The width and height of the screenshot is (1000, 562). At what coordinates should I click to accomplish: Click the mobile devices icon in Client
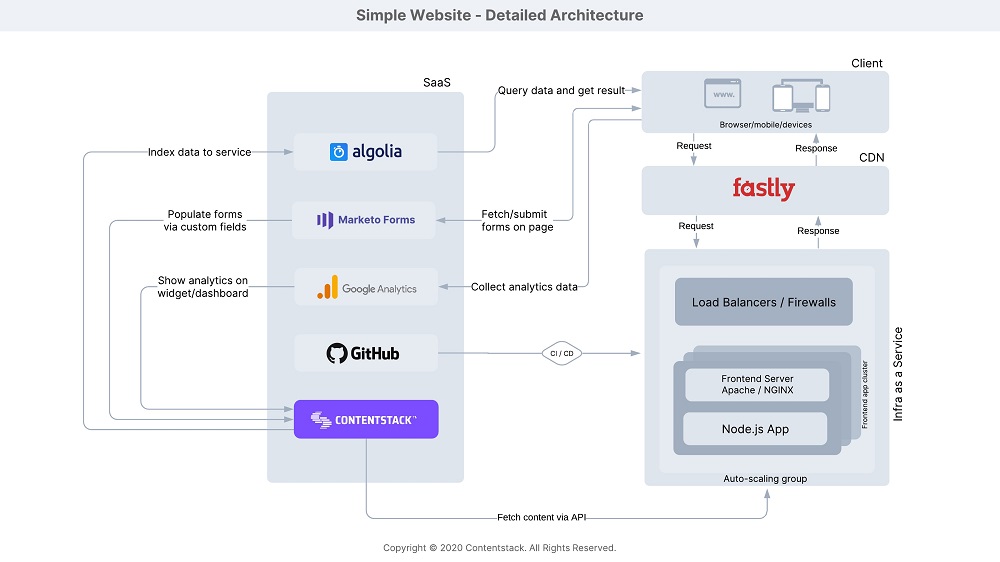click(x=801, y=96)
